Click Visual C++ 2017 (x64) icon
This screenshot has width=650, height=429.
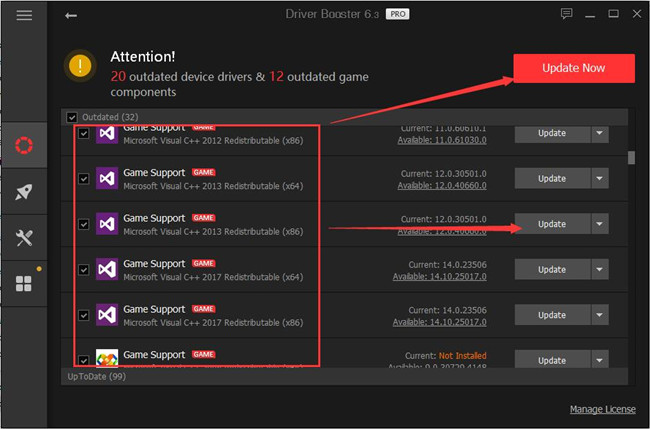[x=107, y=269]
